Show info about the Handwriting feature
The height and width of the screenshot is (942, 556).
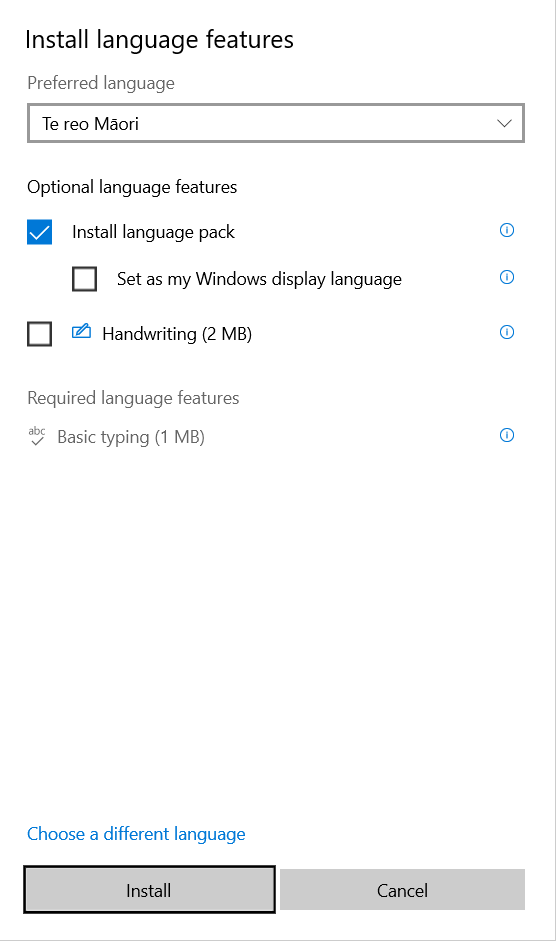507,332
